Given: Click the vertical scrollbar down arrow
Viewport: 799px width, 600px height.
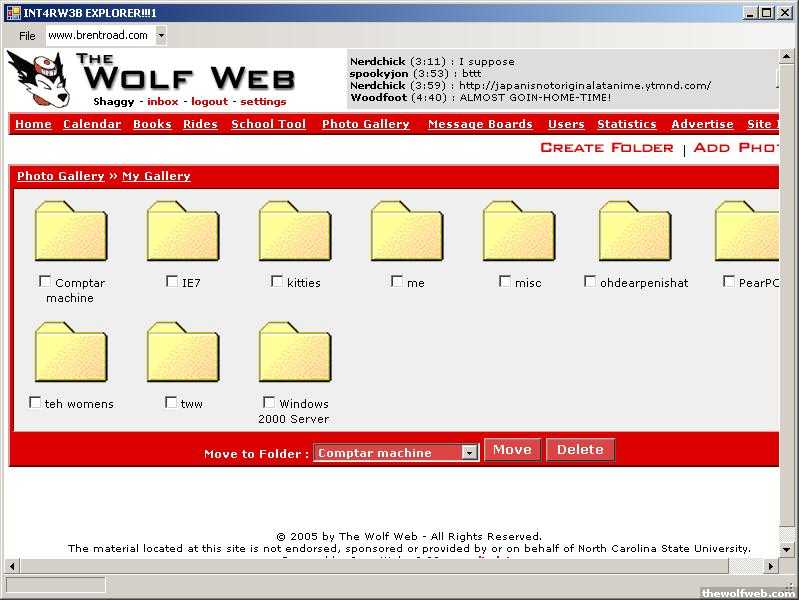Looking at the screenshot, I should click(787, 549).
